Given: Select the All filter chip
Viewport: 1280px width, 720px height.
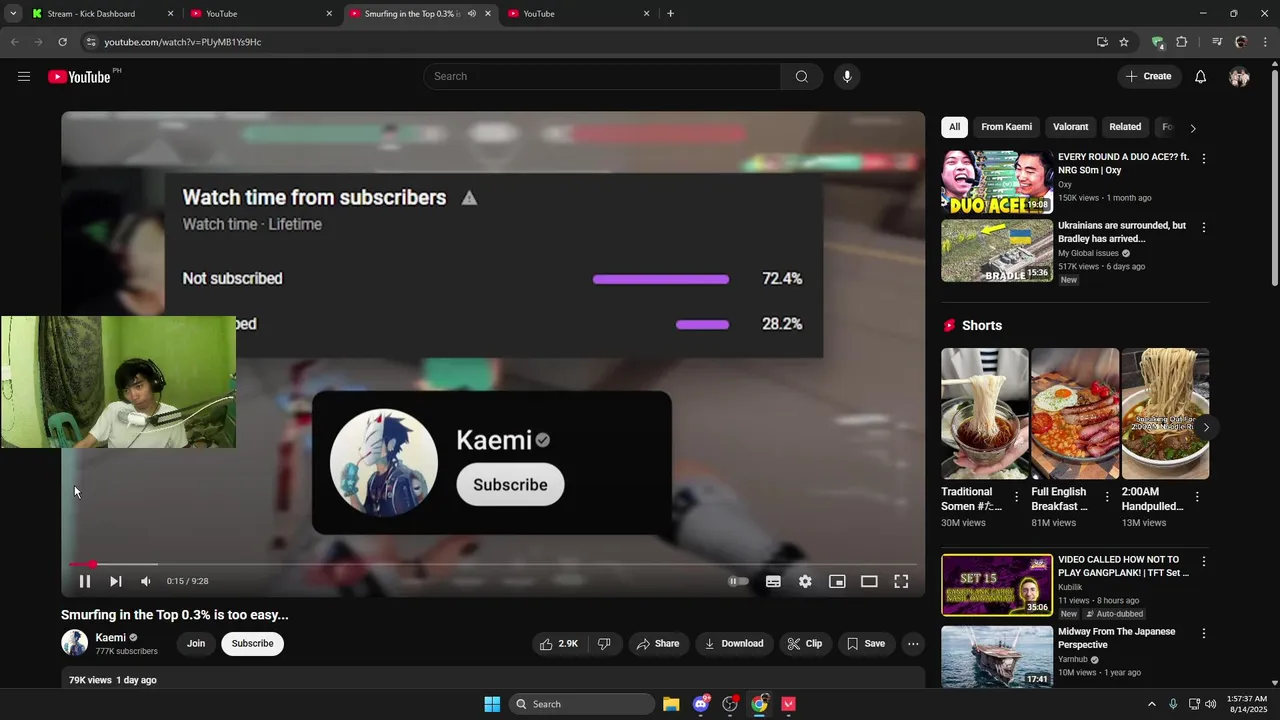Looking at the screenshot, I should click(954, 127).
